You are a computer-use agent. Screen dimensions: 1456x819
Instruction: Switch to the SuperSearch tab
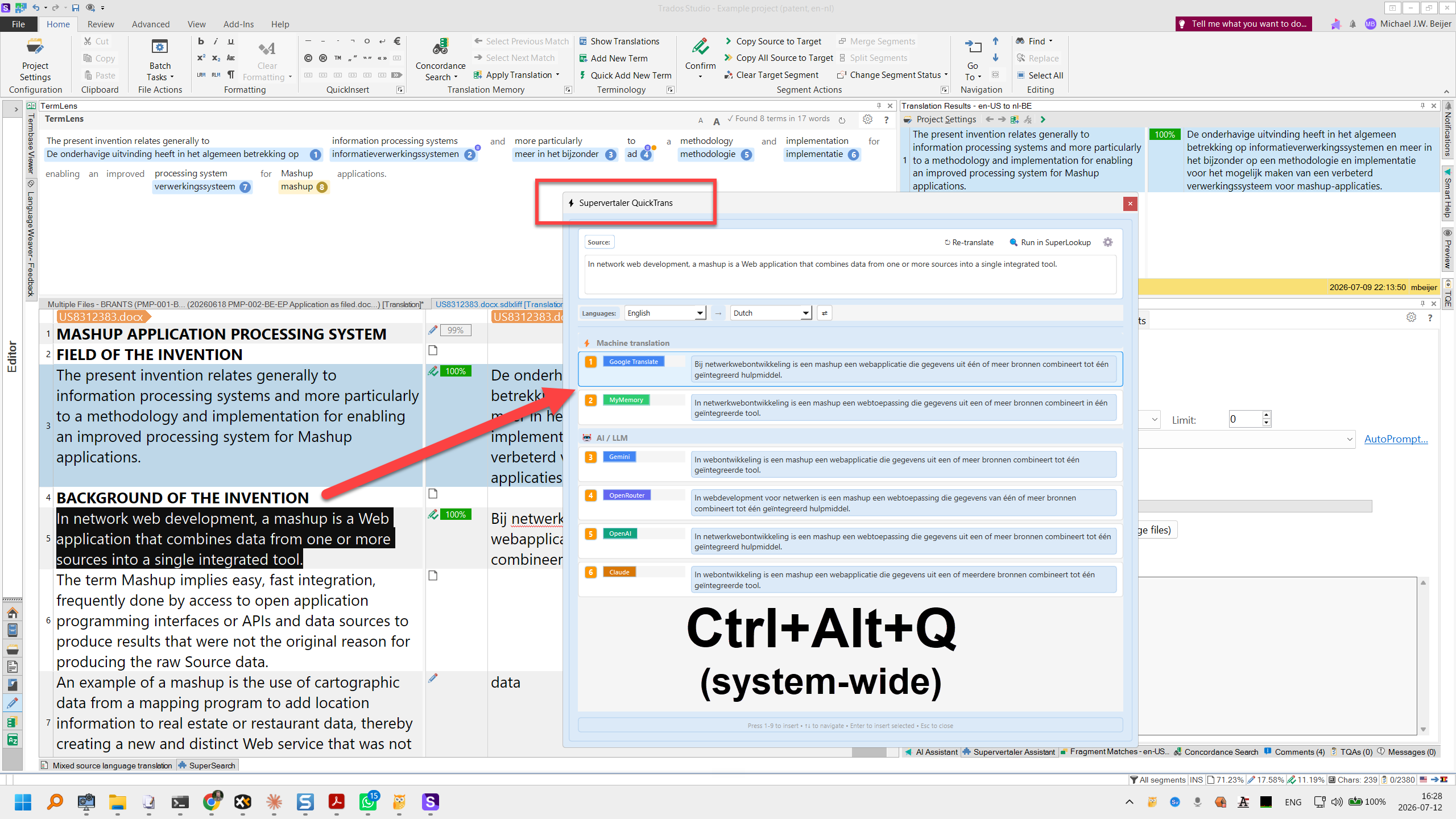[x=207, y=766]
